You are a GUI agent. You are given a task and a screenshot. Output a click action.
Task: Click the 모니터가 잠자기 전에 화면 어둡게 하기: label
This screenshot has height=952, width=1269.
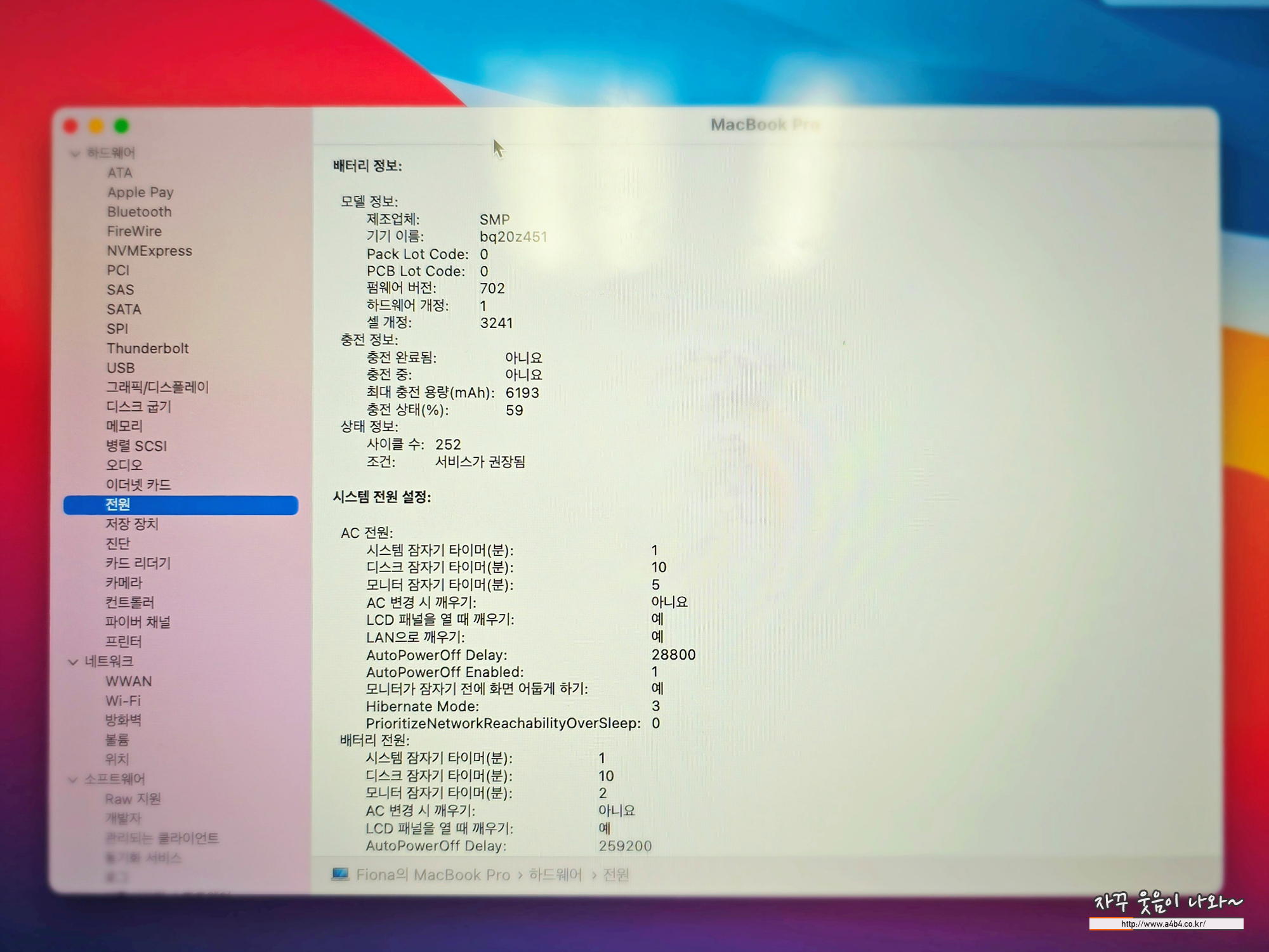[477, 689]
